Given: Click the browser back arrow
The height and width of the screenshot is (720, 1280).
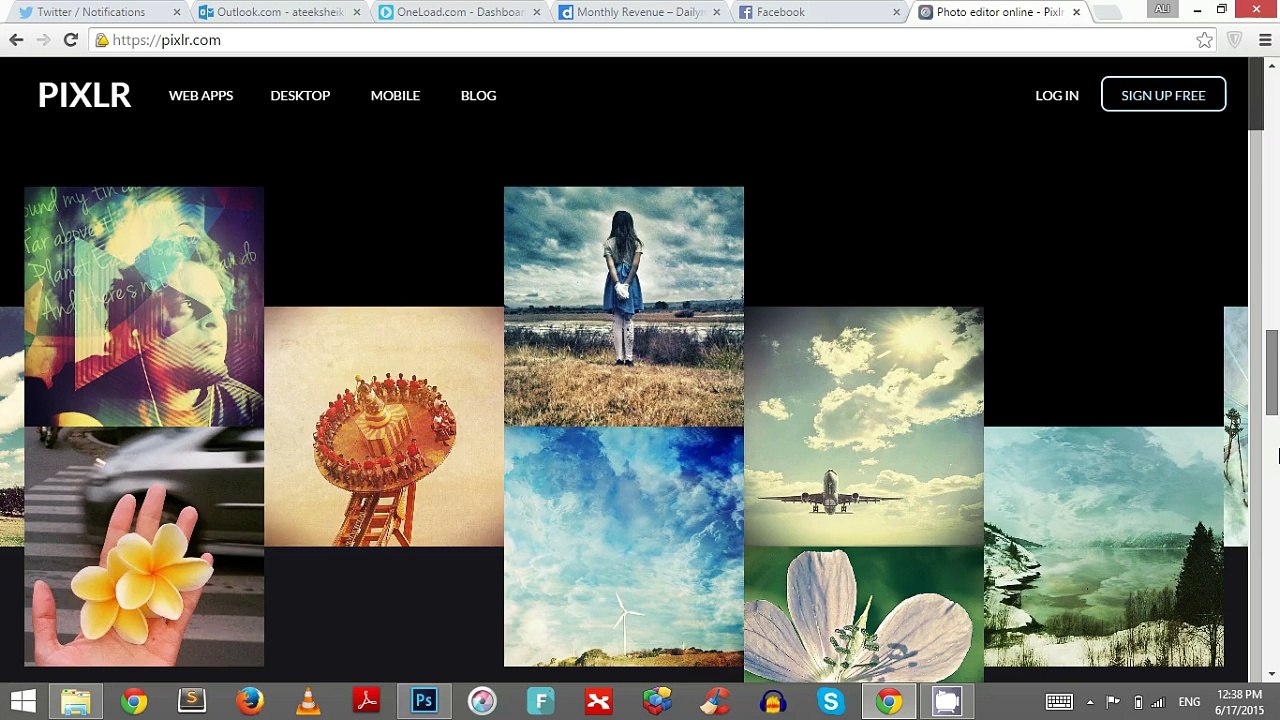Looking at the screenshot, I should click(16, 40).
